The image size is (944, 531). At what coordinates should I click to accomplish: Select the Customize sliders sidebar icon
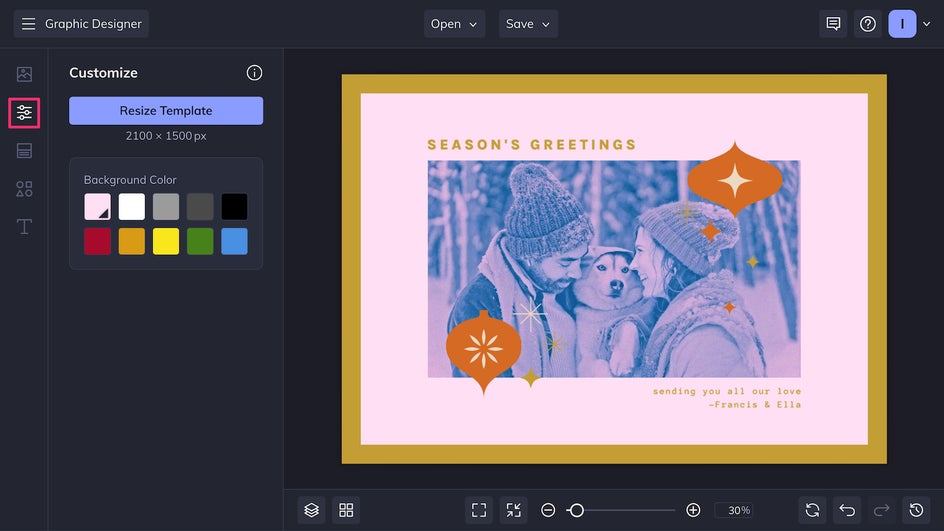(24, 113)
